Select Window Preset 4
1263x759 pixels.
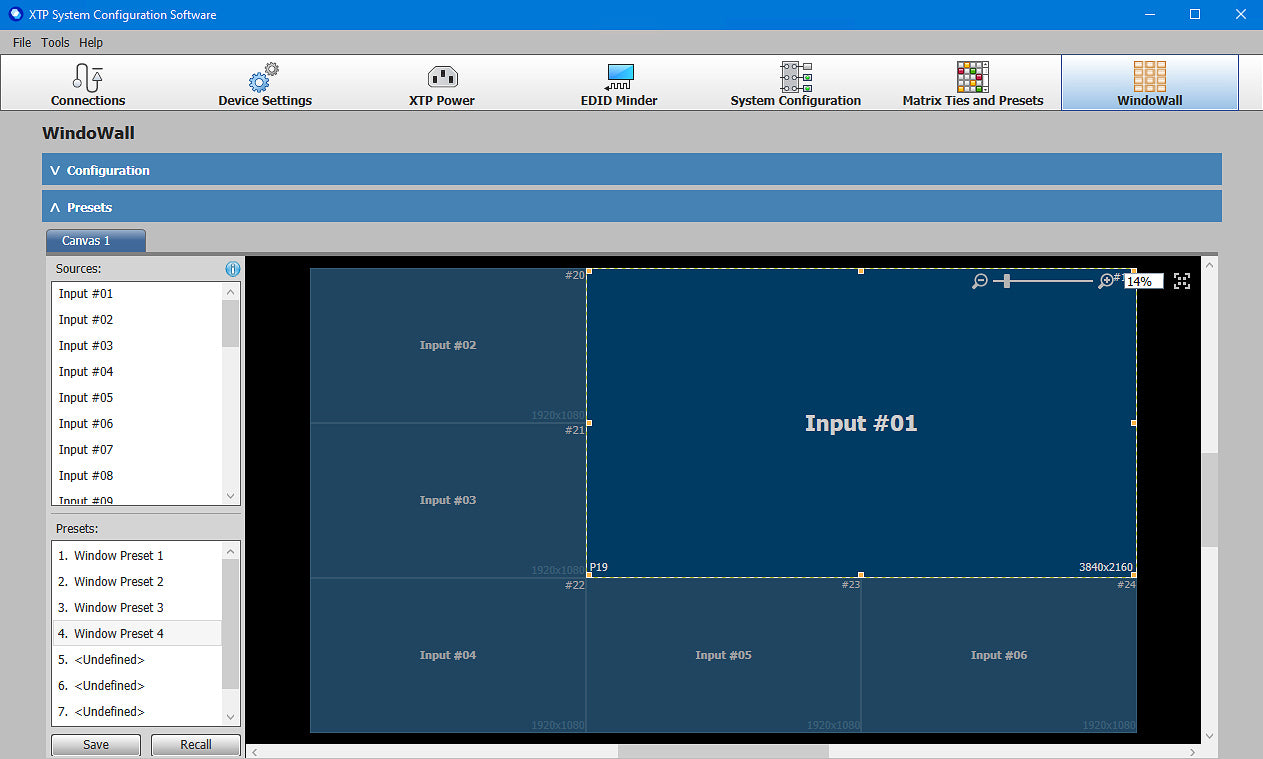click(137, 634)
